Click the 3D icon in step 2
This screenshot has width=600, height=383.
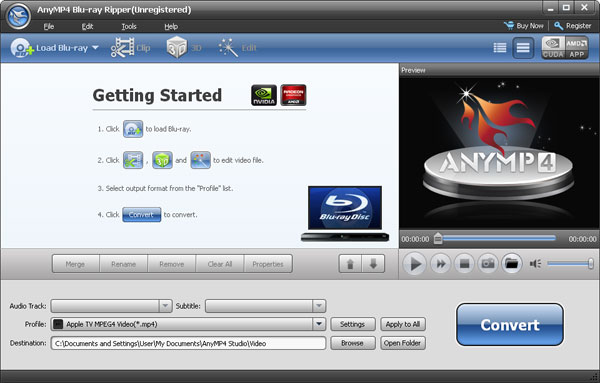coord(162,160)
